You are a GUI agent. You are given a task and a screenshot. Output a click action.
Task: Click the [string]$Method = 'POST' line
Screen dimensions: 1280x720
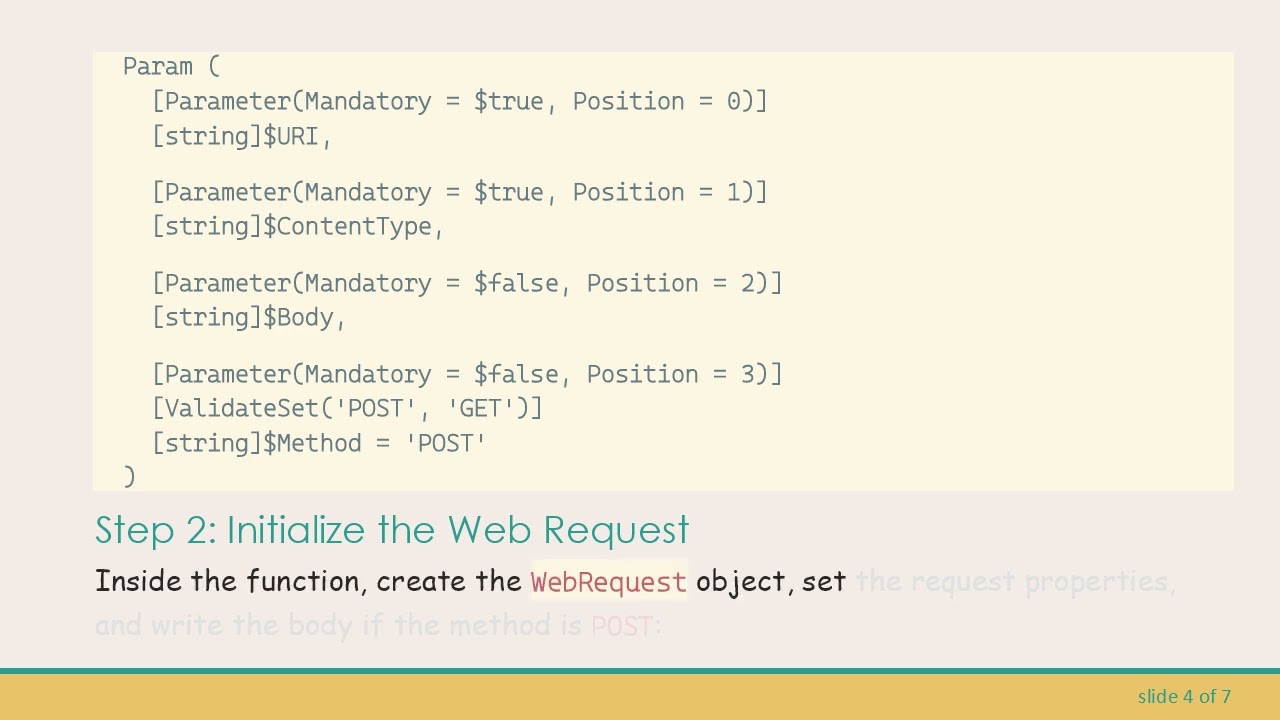click(x=318, y=443)
